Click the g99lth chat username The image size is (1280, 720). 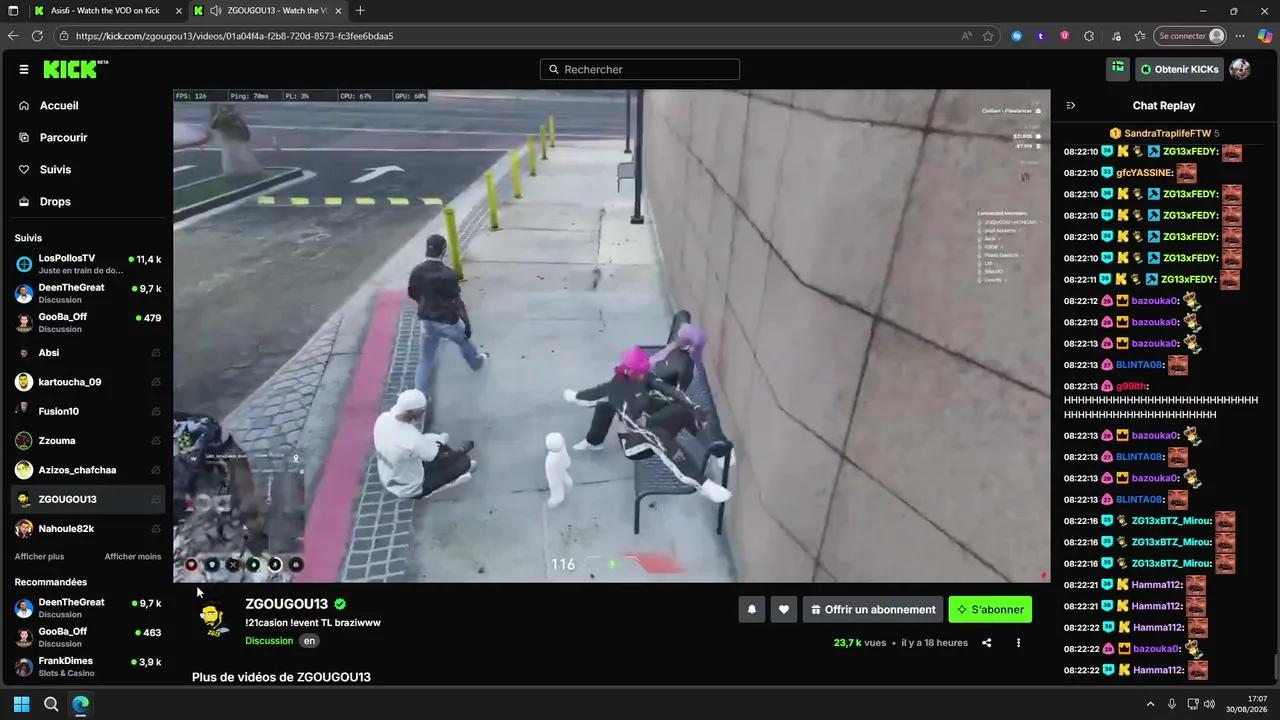pos(1132,386)
